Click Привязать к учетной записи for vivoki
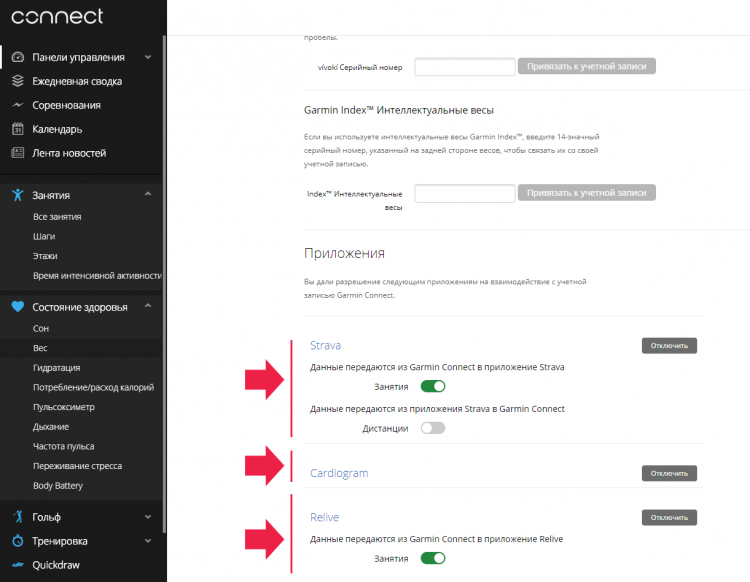 tap(586, 66)
